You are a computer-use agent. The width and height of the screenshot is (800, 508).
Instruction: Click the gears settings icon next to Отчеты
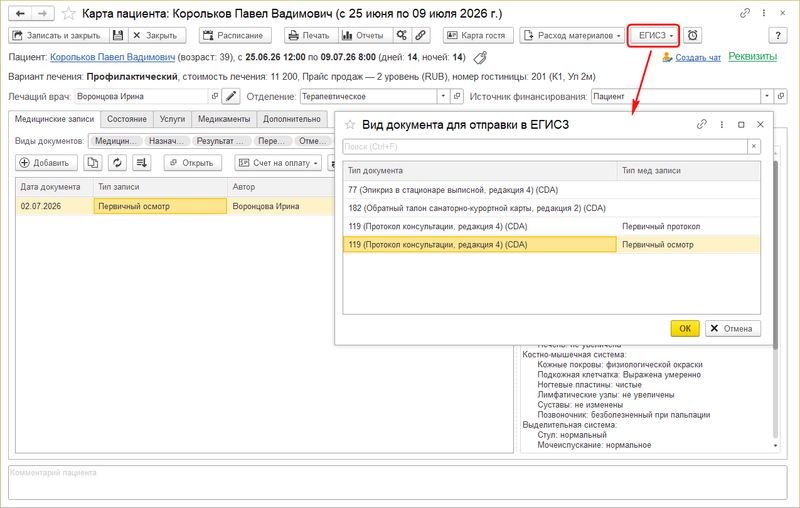coord(402,35)
